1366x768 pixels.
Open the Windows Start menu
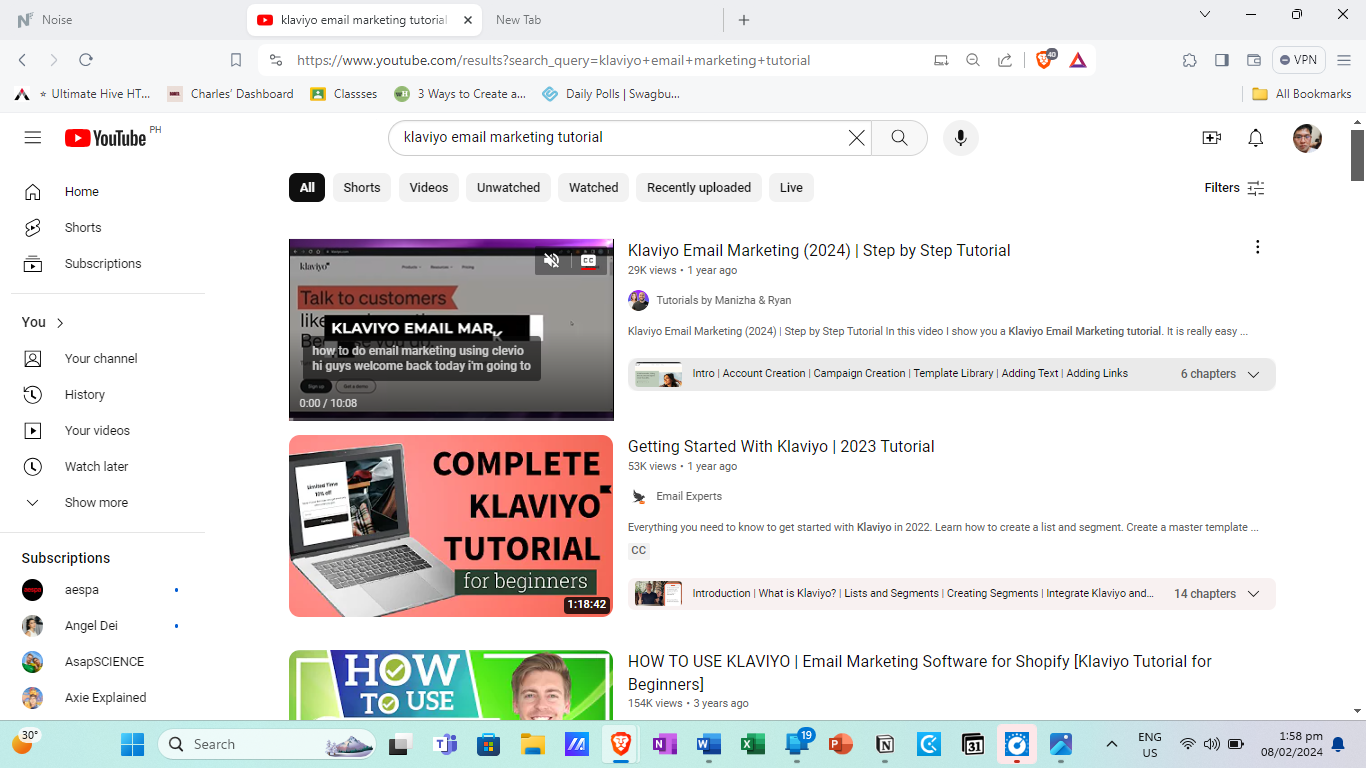coord(132,744)
